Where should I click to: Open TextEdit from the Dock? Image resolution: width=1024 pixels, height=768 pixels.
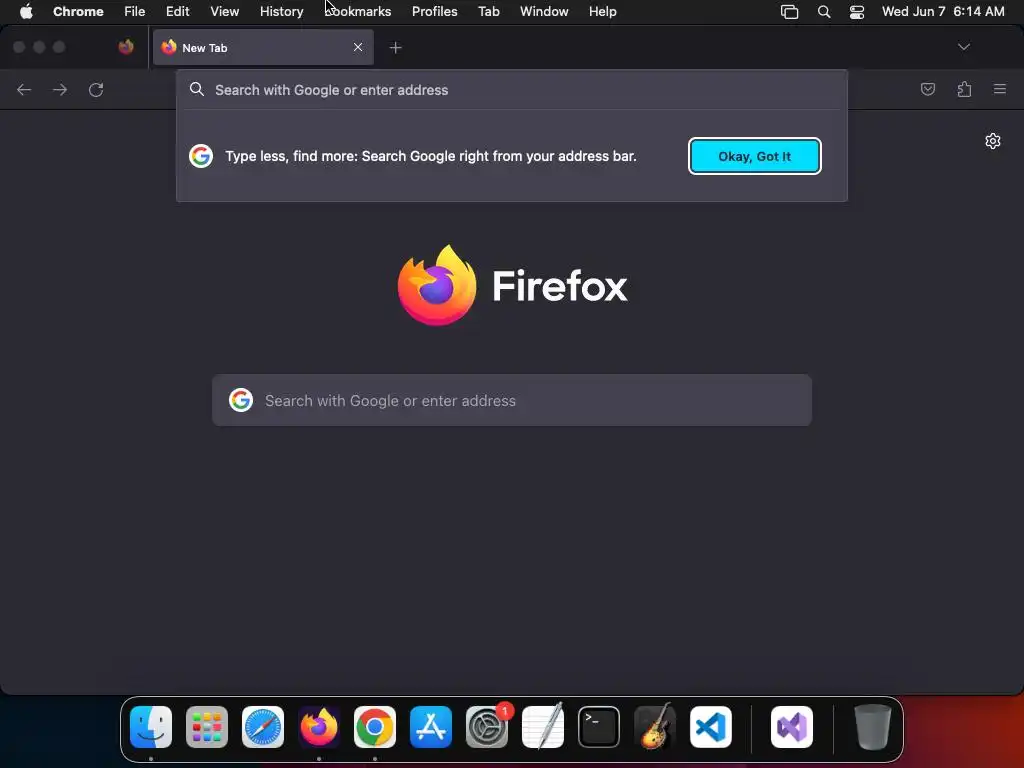[x=543, y=726]
